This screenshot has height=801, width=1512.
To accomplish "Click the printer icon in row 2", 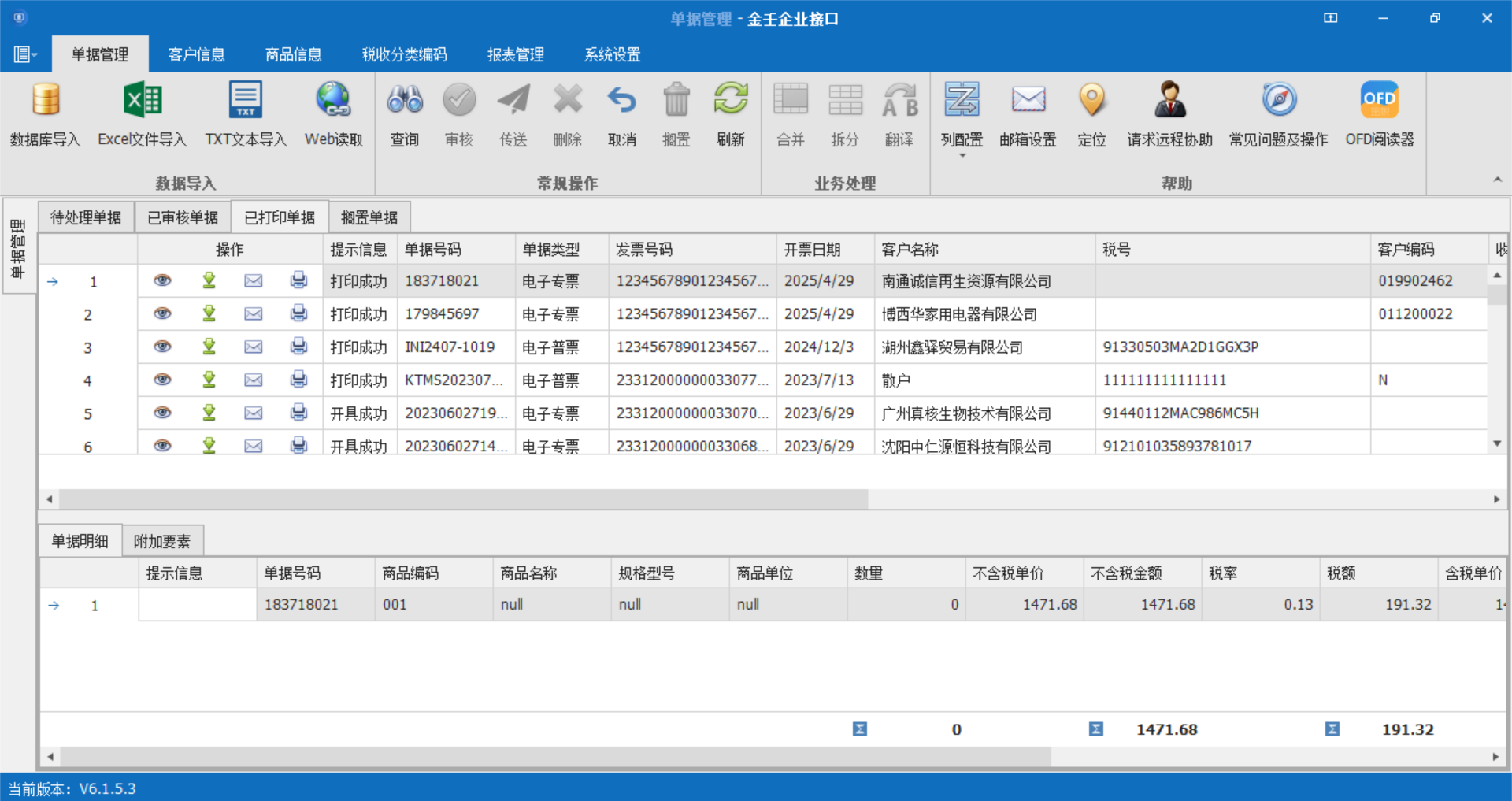I will (298, 313).
